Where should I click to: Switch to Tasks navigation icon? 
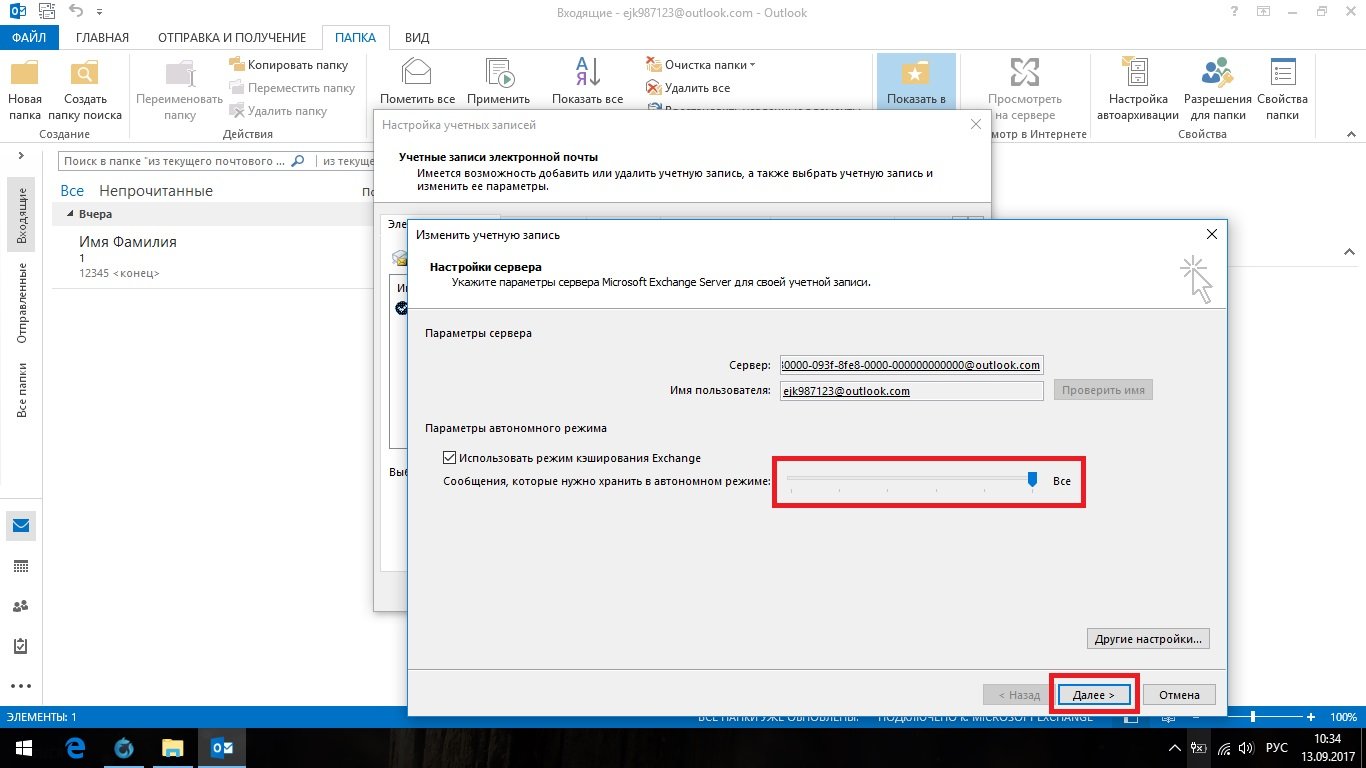coord(21,646)
